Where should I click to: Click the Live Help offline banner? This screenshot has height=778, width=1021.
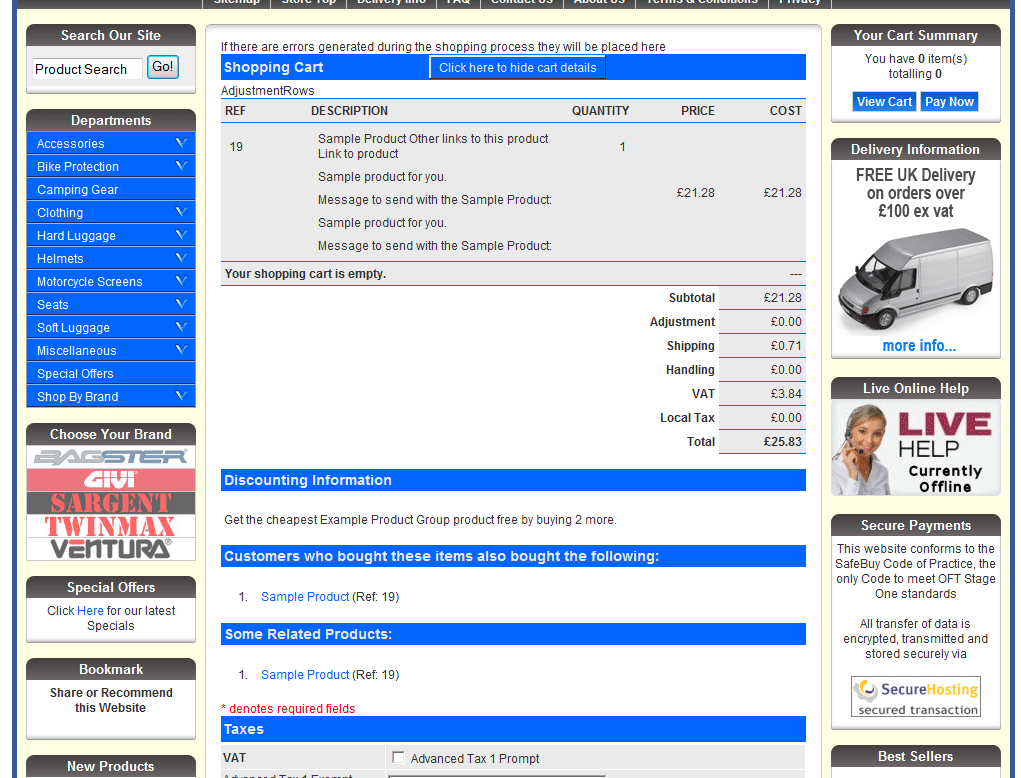915,448
